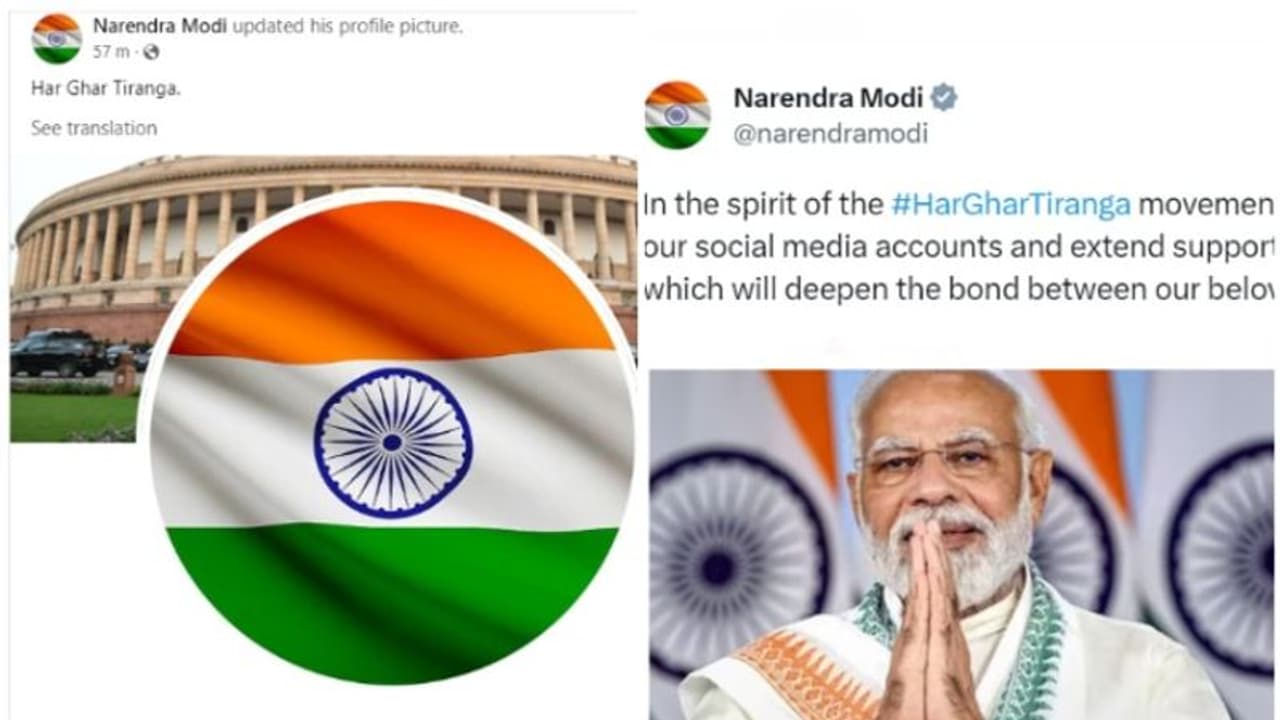
Task: Click the globe public-privacy icon
Action: [151, 52]
